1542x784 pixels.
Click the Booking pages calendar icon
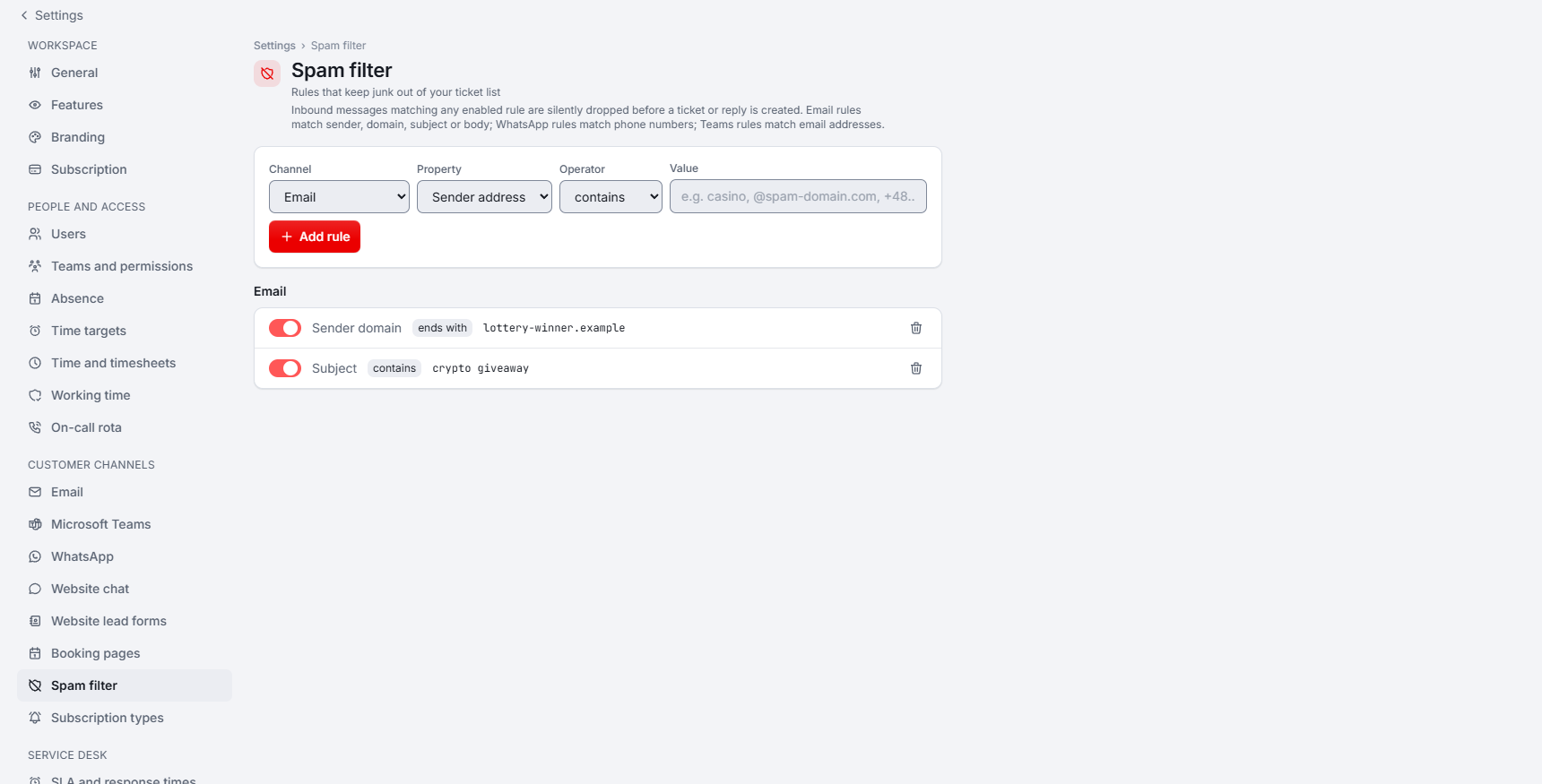click(35, 653)
